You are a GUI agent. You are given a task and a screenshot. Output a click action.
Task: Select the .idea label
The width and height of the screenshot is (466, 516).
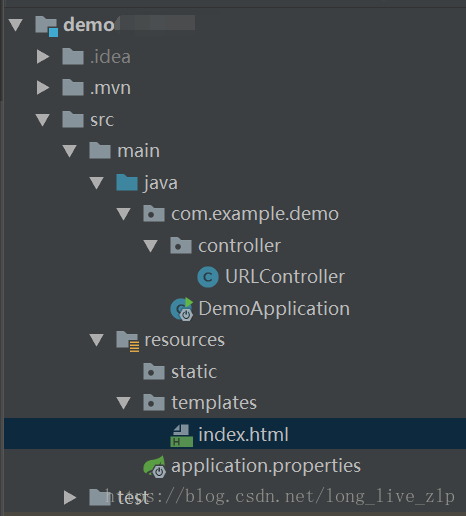[110, 56]
